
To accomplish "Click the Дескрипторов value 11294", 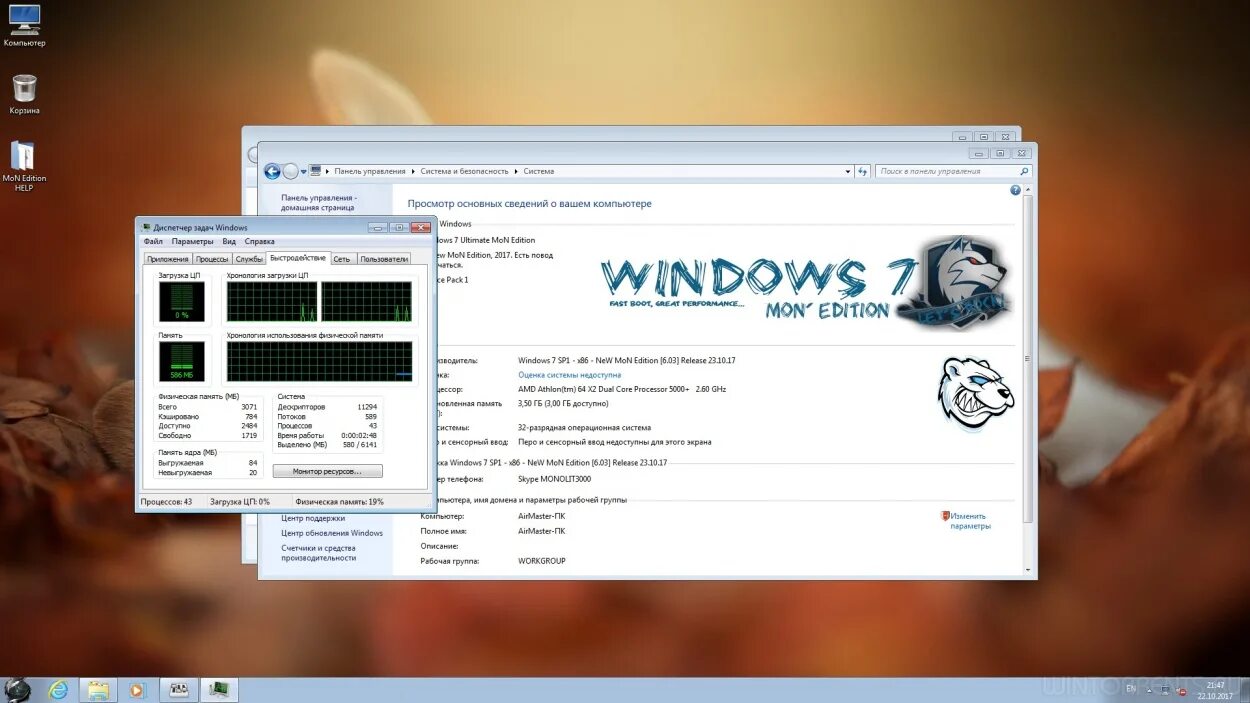I will [367, 407].
